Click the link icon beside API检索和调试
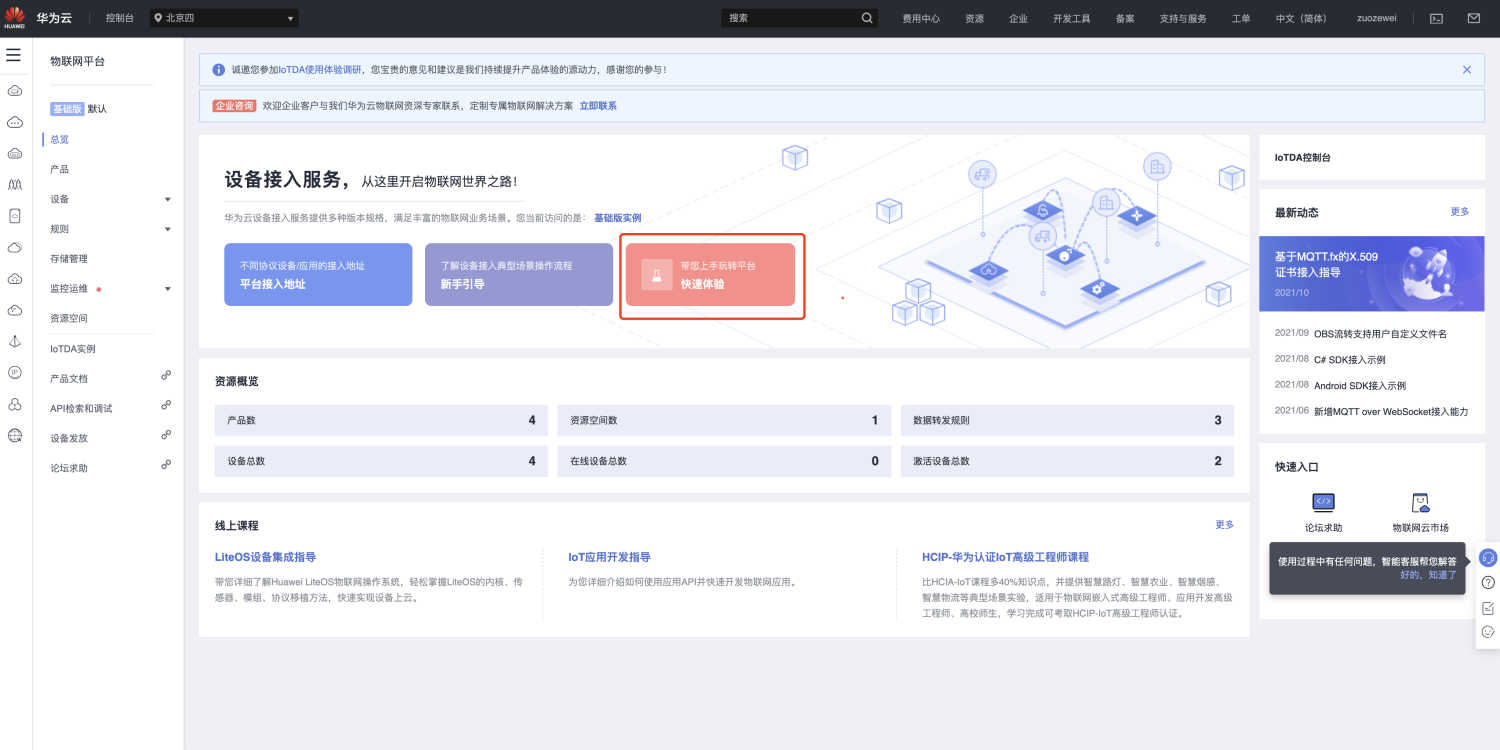The height and width of the screenshot is (750, 1500). coord(167,405)
